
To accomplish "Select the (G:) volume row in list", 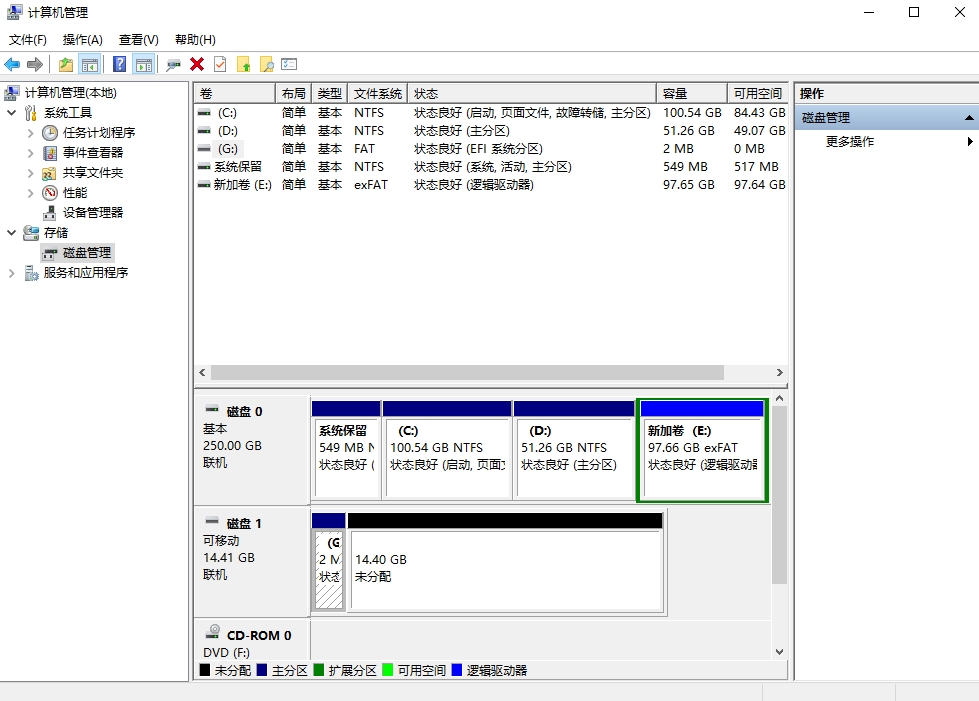I will coord(491,149).
